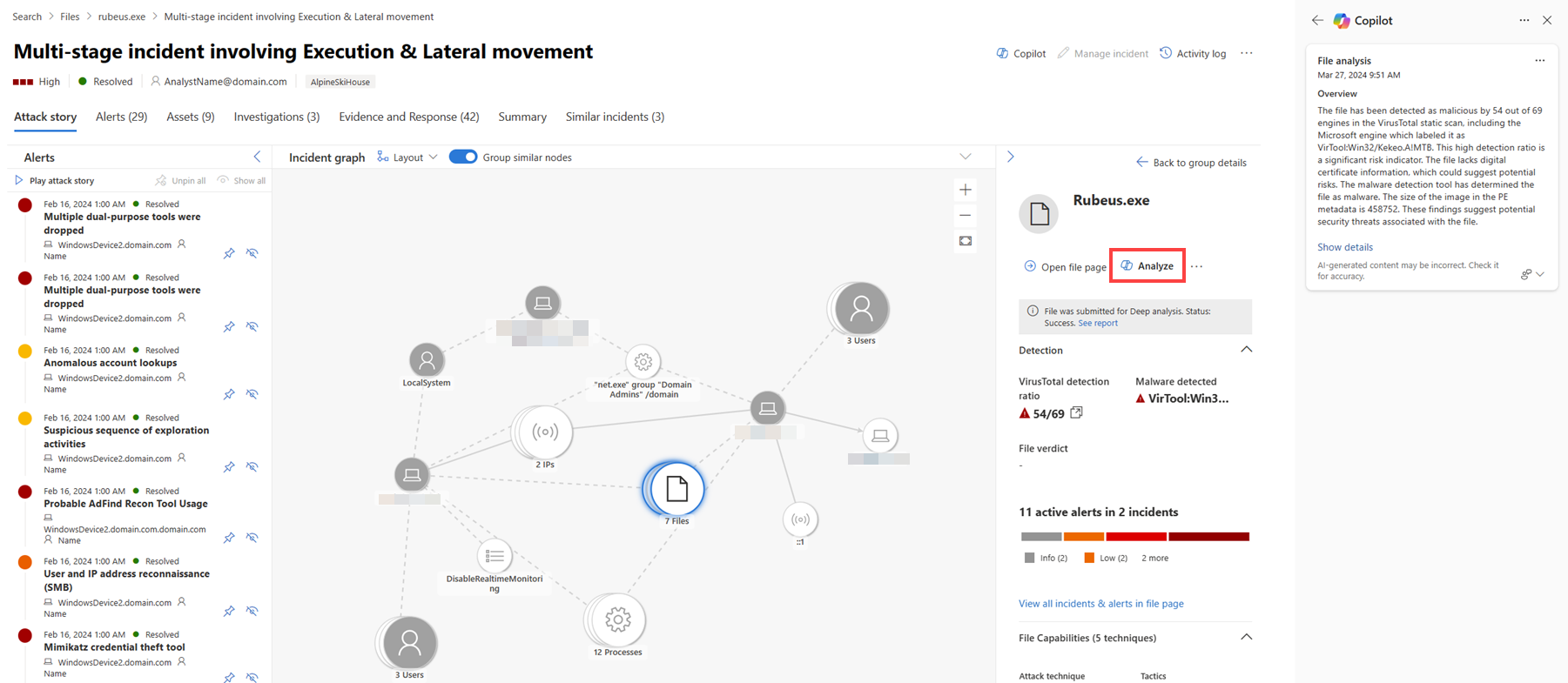Zoom out of the incident graph
Viewport: 1568px width, 683px height.
(x=966, y=215)
